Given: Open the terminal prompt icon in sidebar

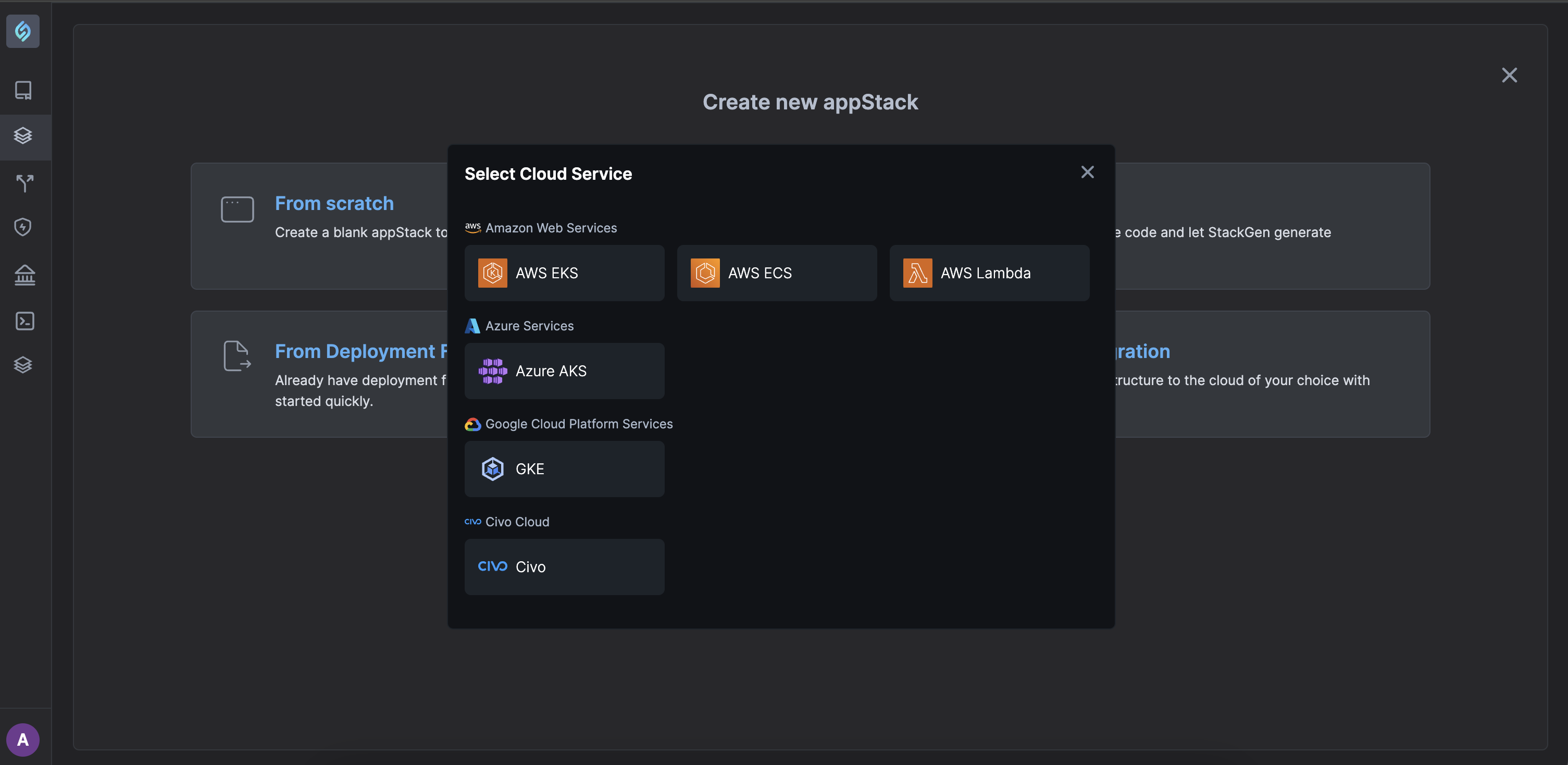Looking at the screenshot, I should click(24, 321).
